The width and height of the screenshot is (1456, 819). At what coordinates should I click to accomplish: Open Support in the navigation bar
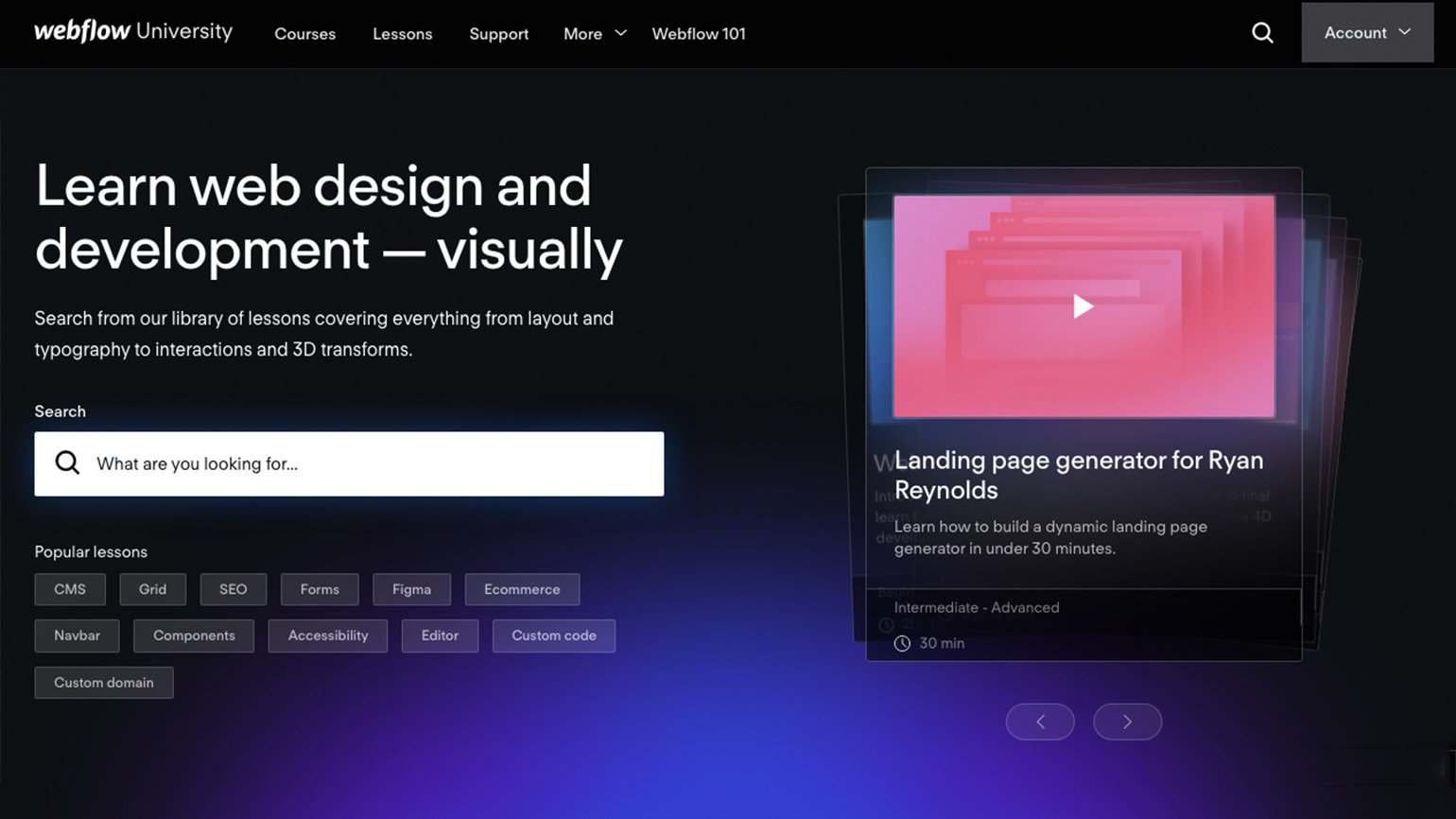[x=499, y=33]
